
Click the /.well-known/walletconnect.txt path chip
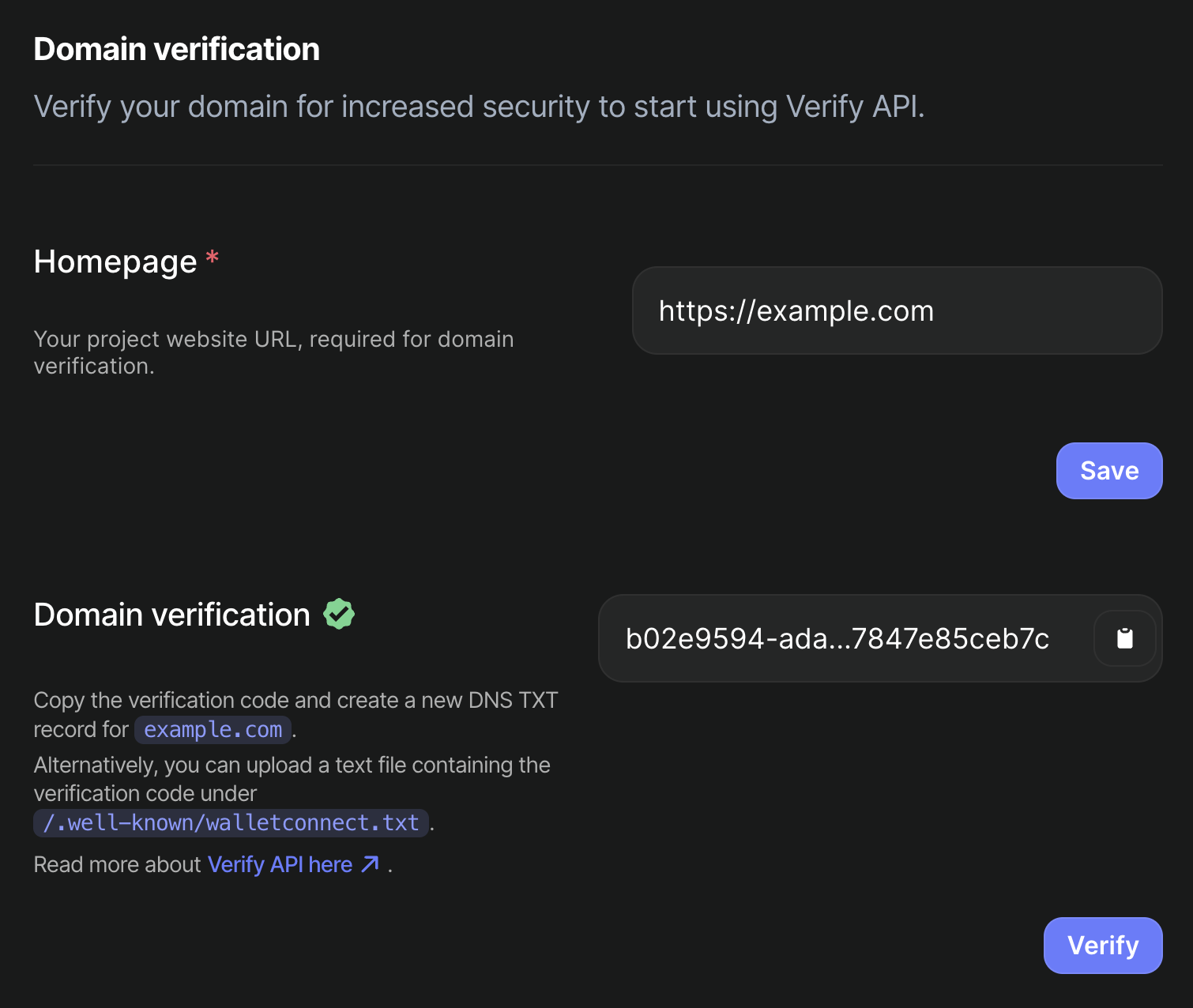coord(231,822)
